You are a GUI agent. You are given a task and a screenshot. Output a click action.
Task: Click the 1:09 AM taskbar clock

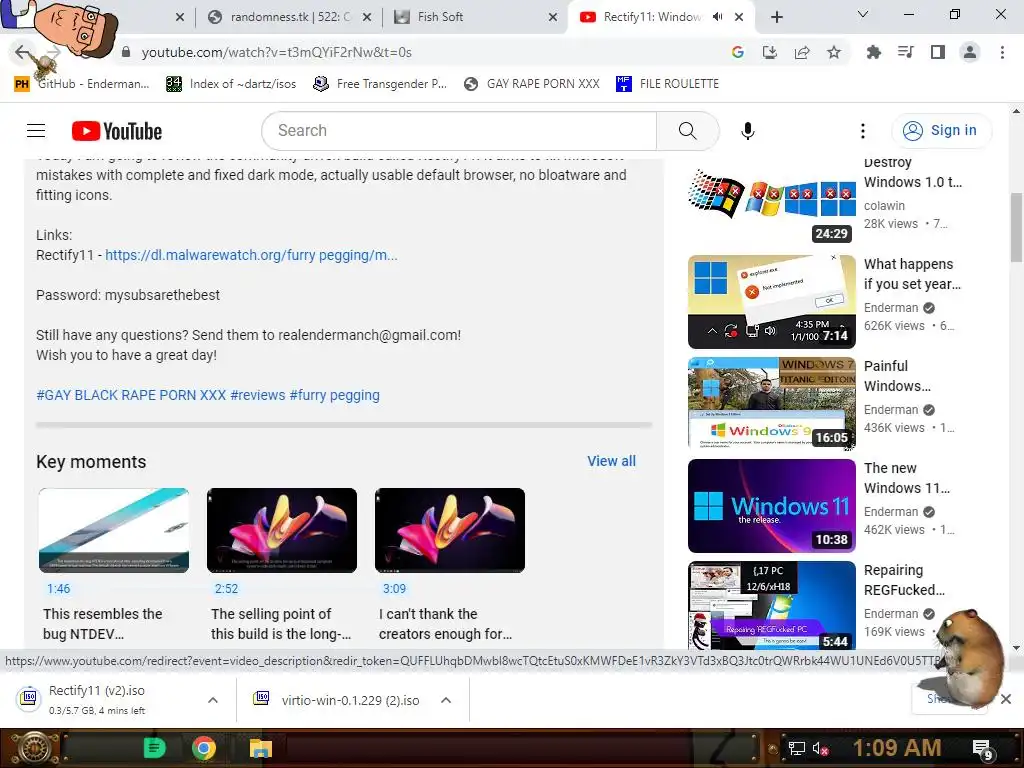[x=897, y=748]
